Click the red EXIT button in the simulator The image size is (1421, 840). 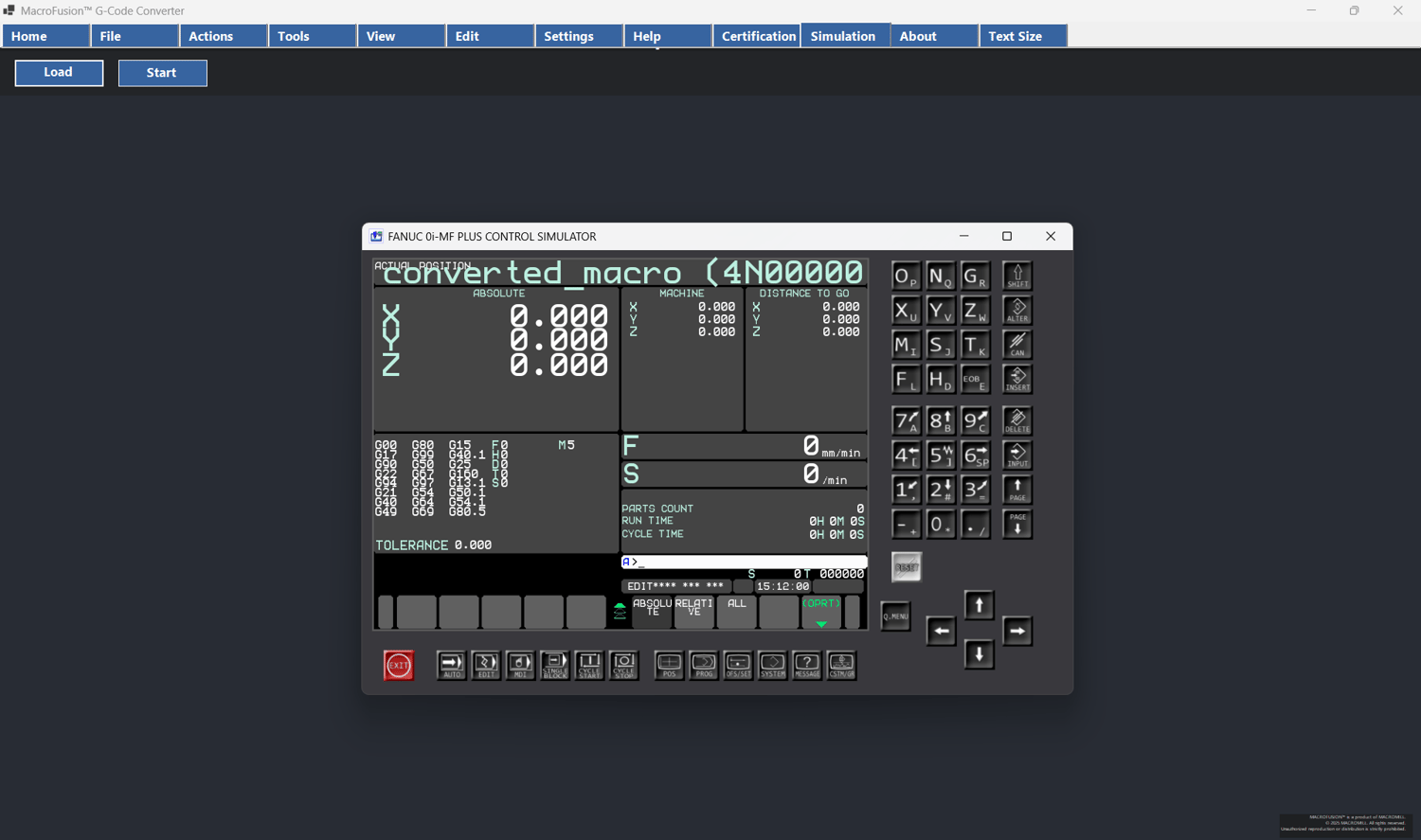pyautogui.click(x=399, y=665)
